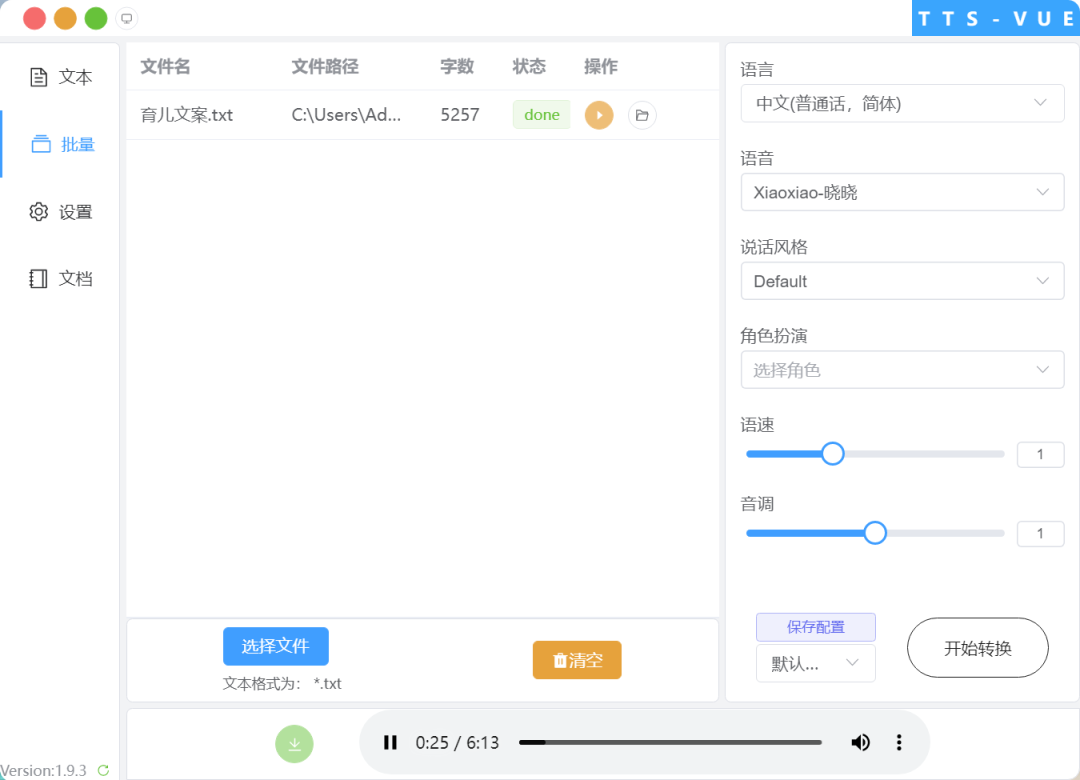Image resolution: width=1080 pixels, height=780 pixels.
Task: Click the screen icon beside window controls
Action: 126,19
